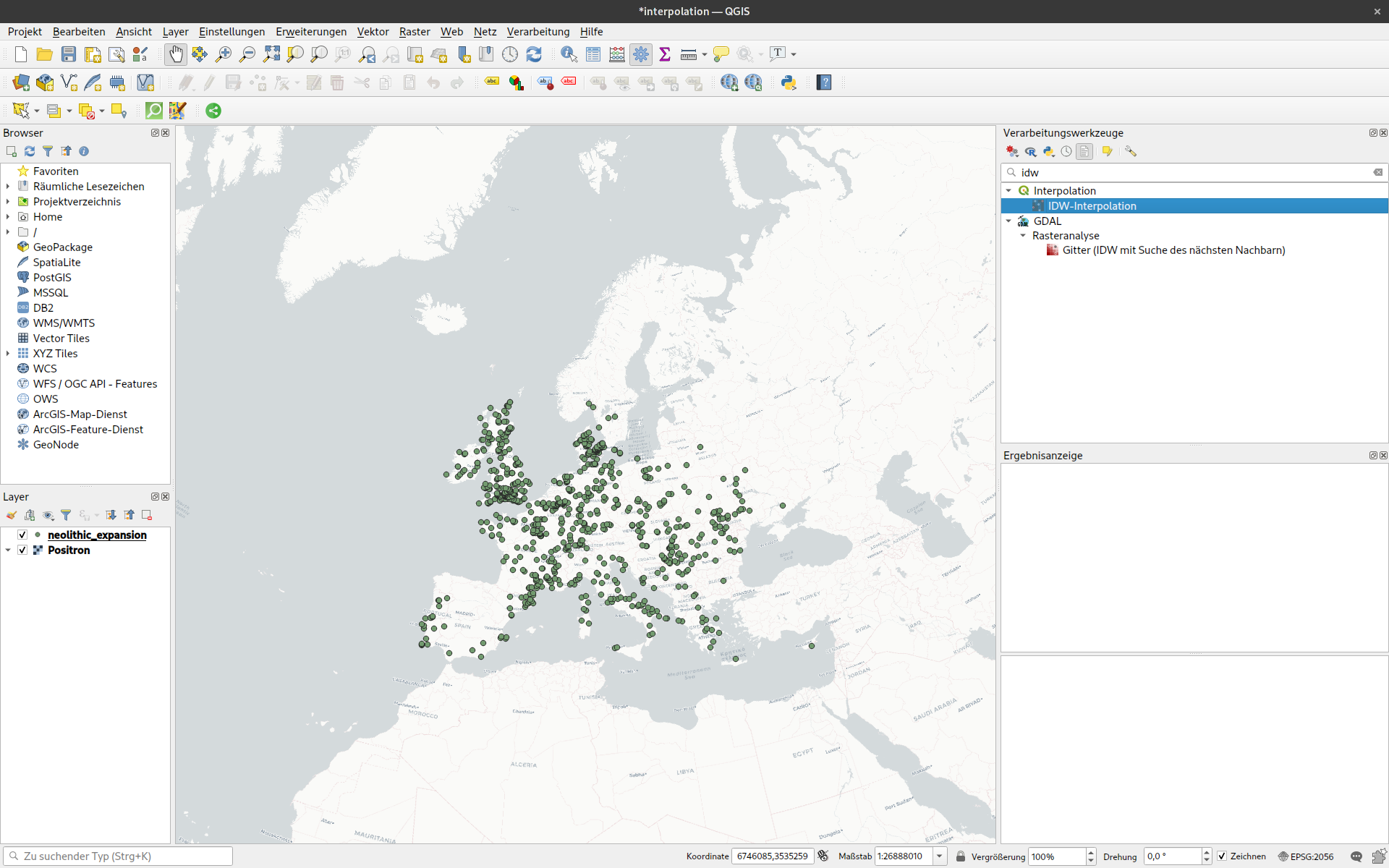Click the Koordinate input field

772,856
